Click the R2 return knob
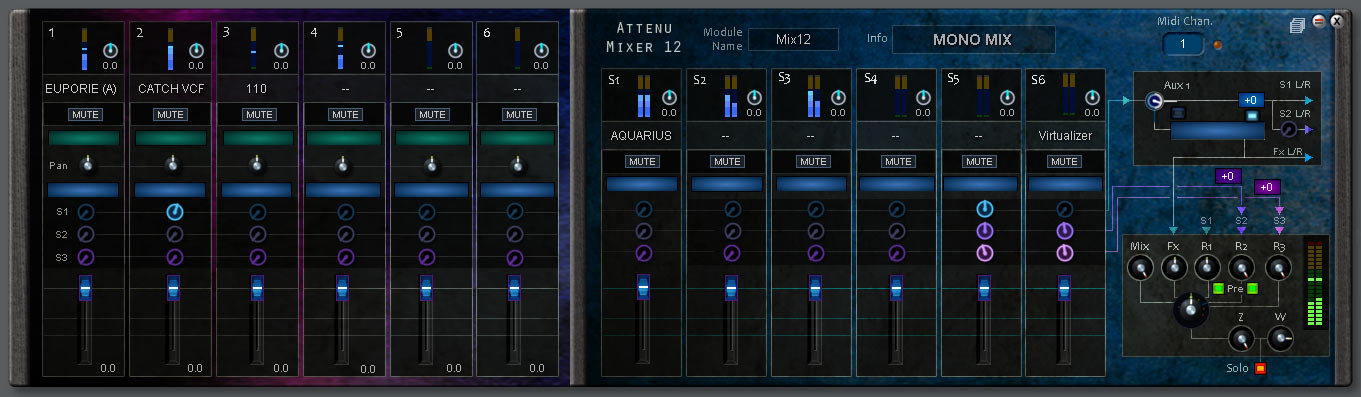Viewport: 1361px width, 397px height. click(x=1242, y=268)
